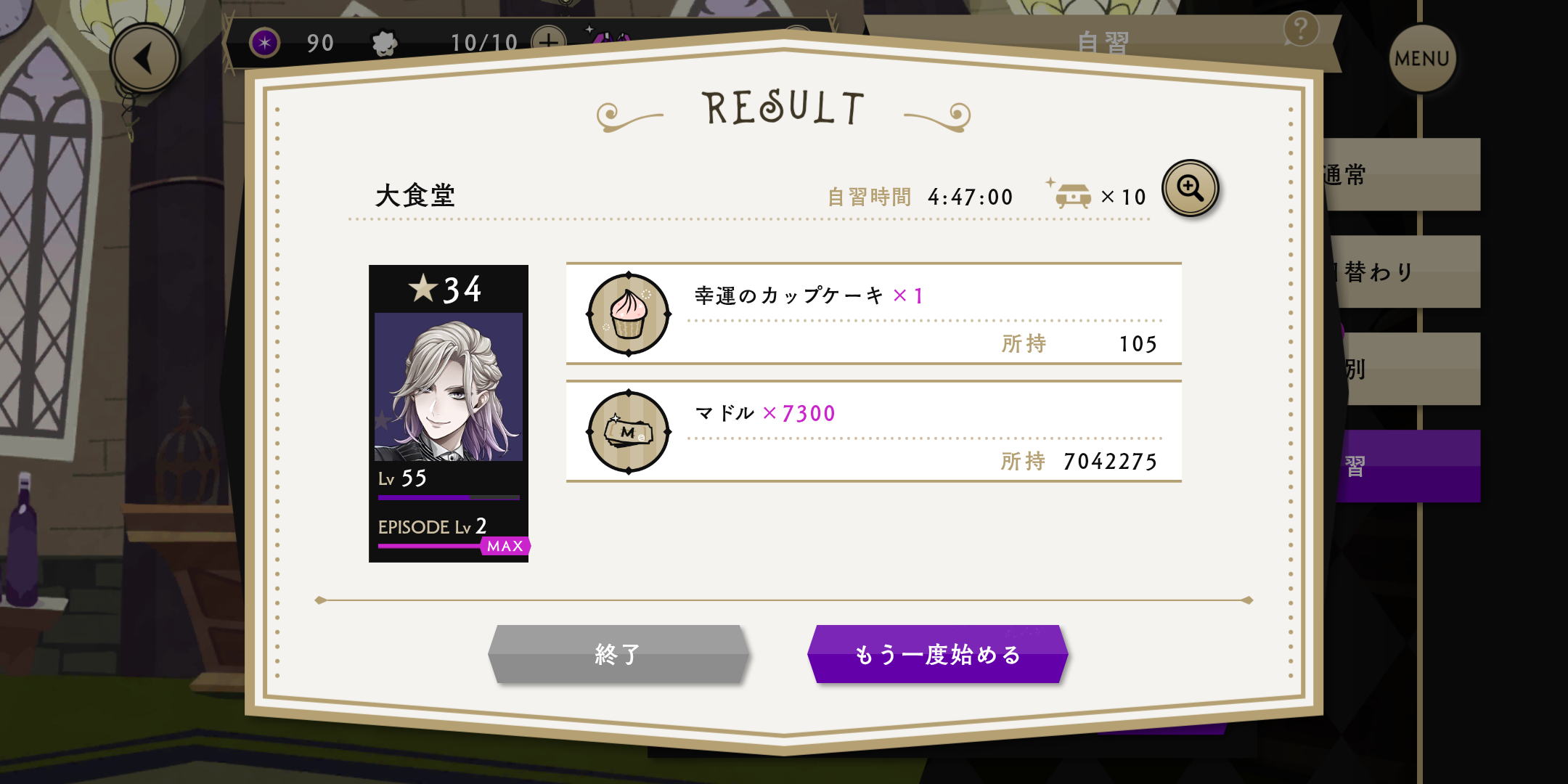Tap the back arrow button
This screenshot has height=784, width=1568.
(x=145, y=58)
